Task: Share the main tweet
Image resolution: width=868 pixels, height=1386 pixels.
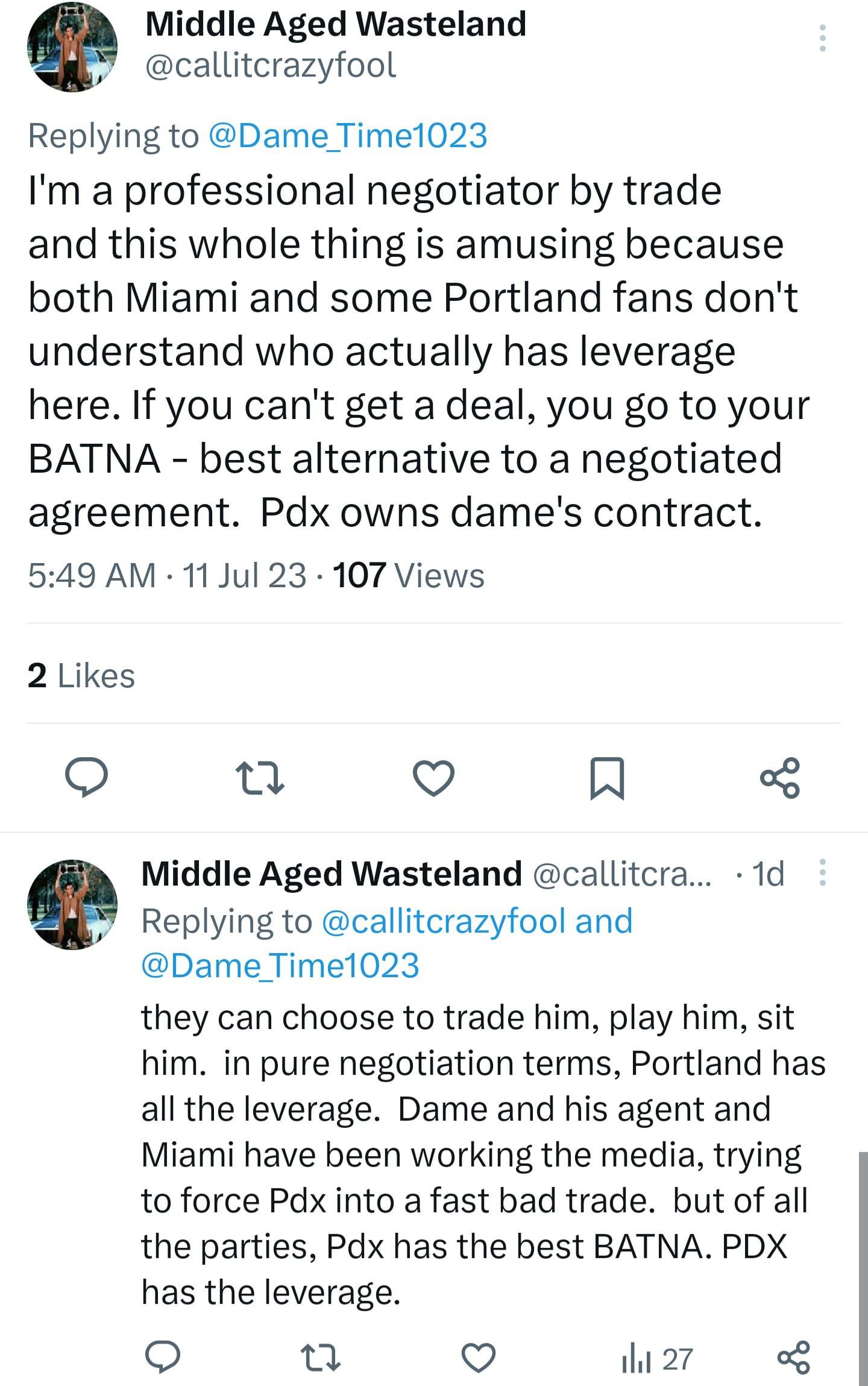Action: click(x=780, y=778)
